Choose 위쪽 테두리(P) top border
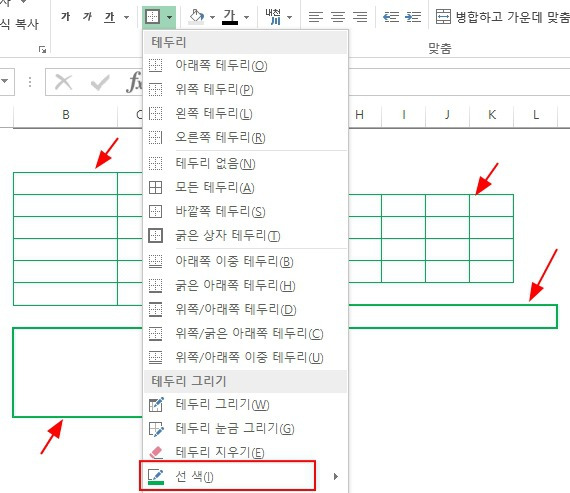Image resolution: width=570 pixels, height=493 pixels. [x=245, y=89]
